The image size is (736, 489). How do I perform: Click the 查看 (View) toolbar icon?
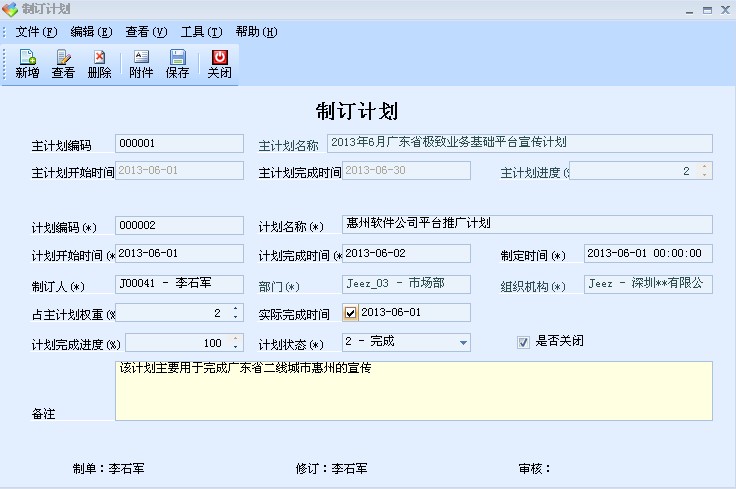coord(63,64)
